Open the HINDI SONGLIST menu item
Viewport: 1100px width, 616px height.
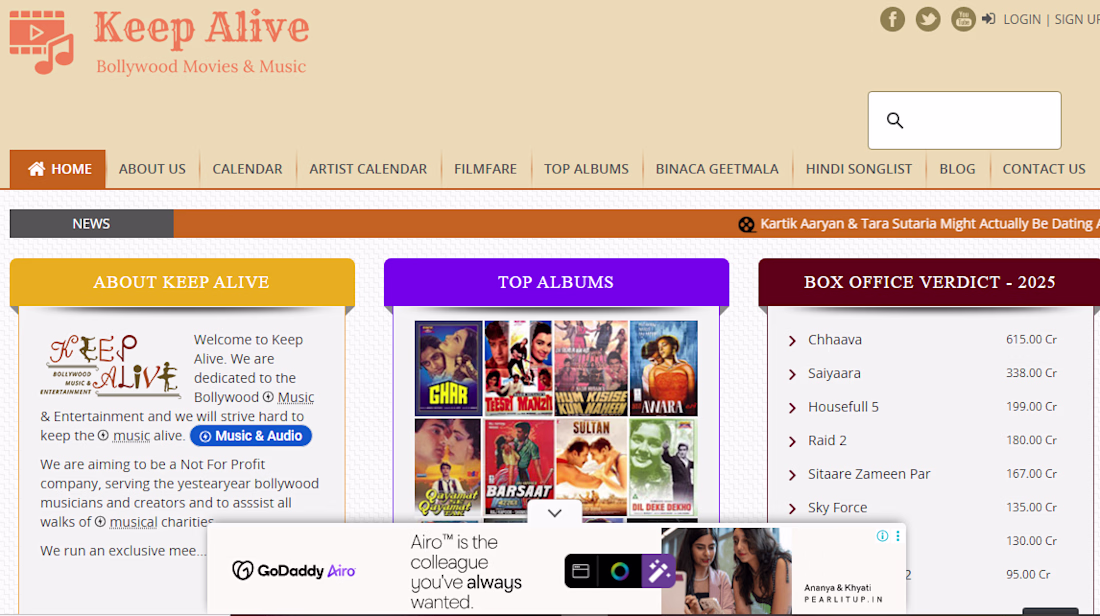[859, 169]
